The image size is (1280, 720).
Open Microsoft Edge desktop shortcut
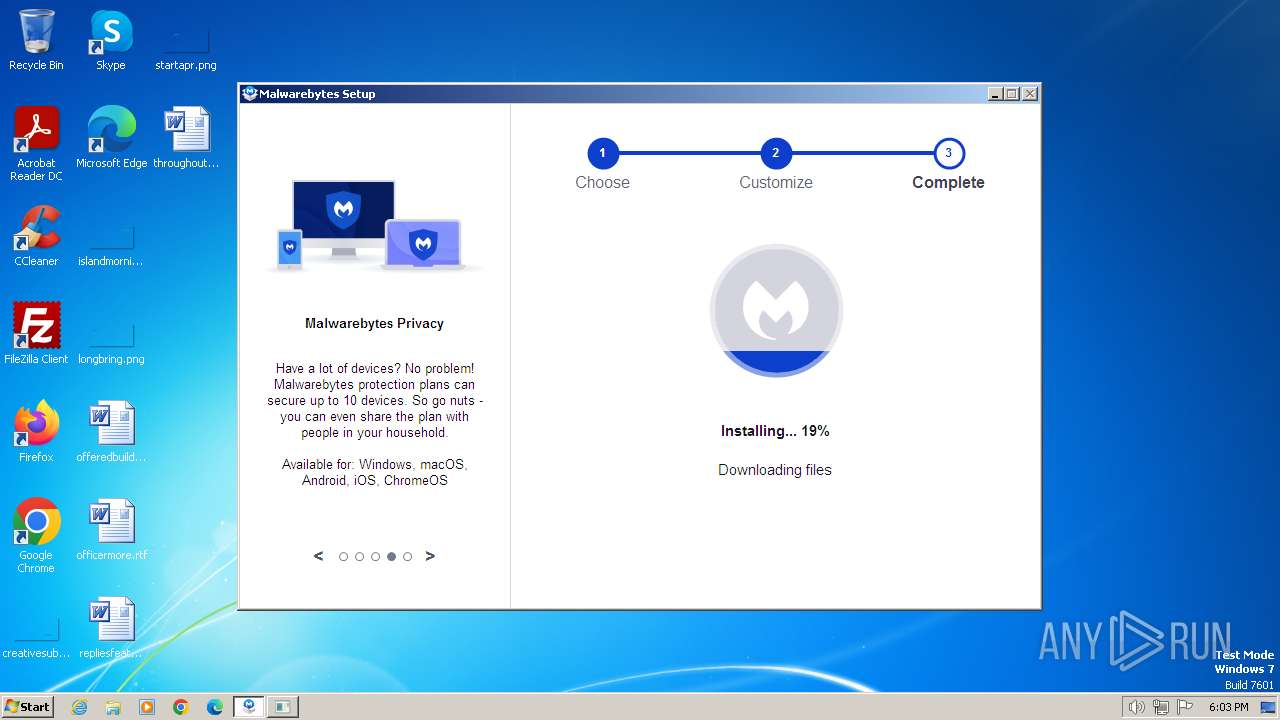(111, 138)
